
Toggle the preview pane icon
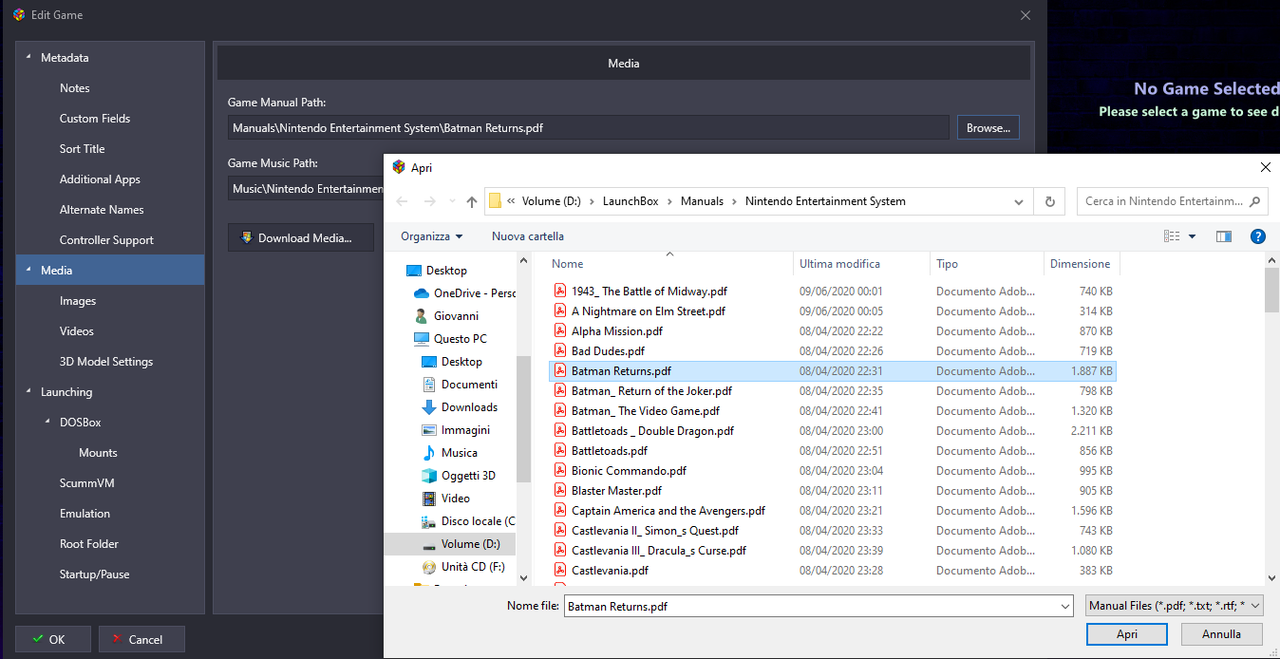pos(1224,236)
